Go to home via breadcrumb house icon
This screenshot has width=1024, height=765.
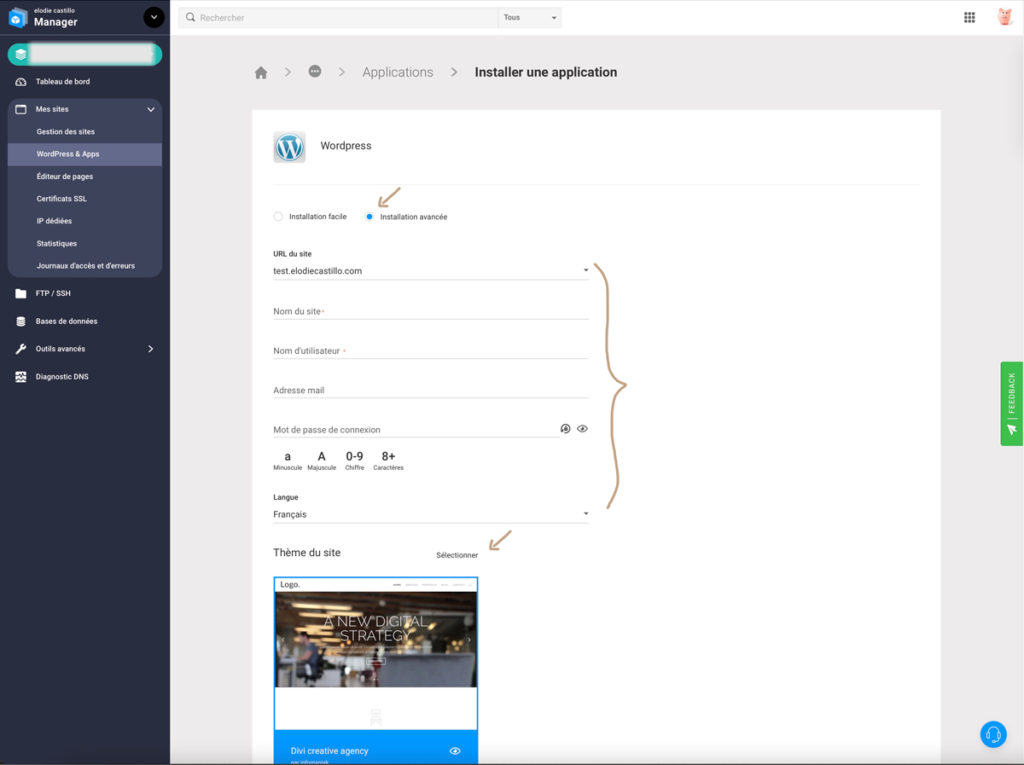point(261,73)
